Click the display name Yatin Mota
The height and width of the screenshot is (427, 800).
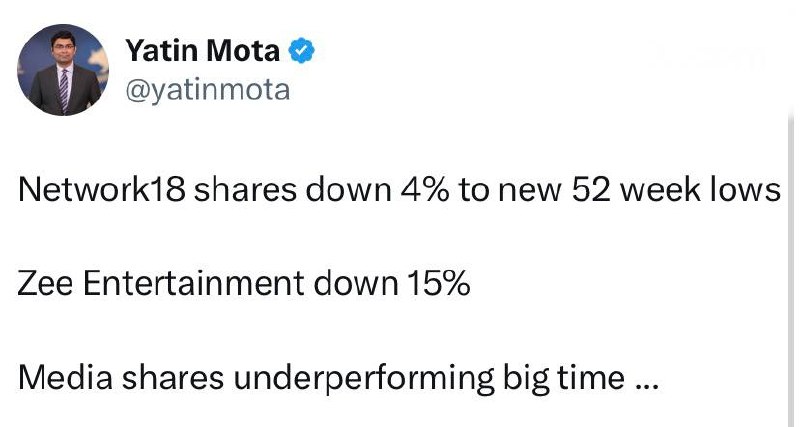point(203,51)
